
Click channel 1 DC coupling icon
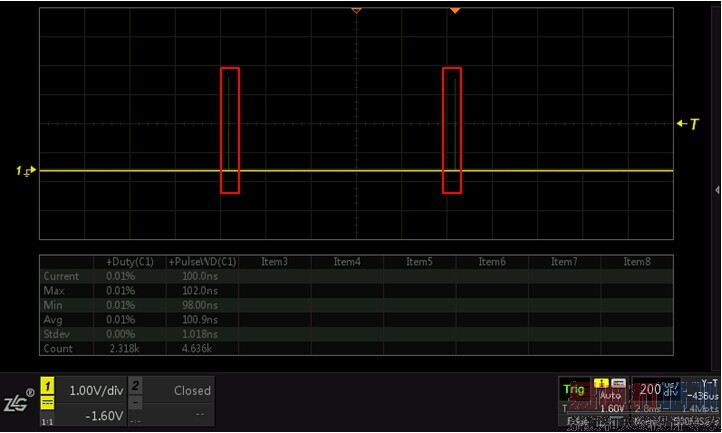coord(47,404)
